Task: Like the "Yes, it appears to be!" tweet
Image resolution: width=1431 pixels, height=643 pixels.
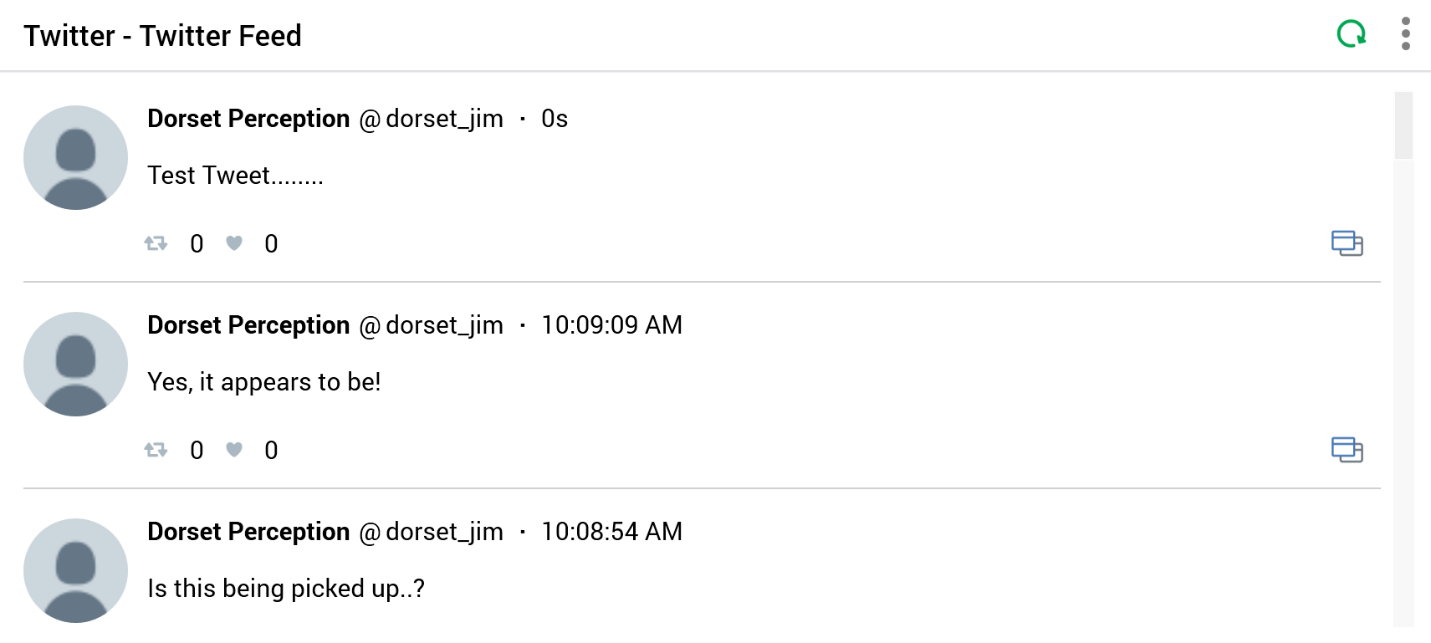Action: click(234, 450)
